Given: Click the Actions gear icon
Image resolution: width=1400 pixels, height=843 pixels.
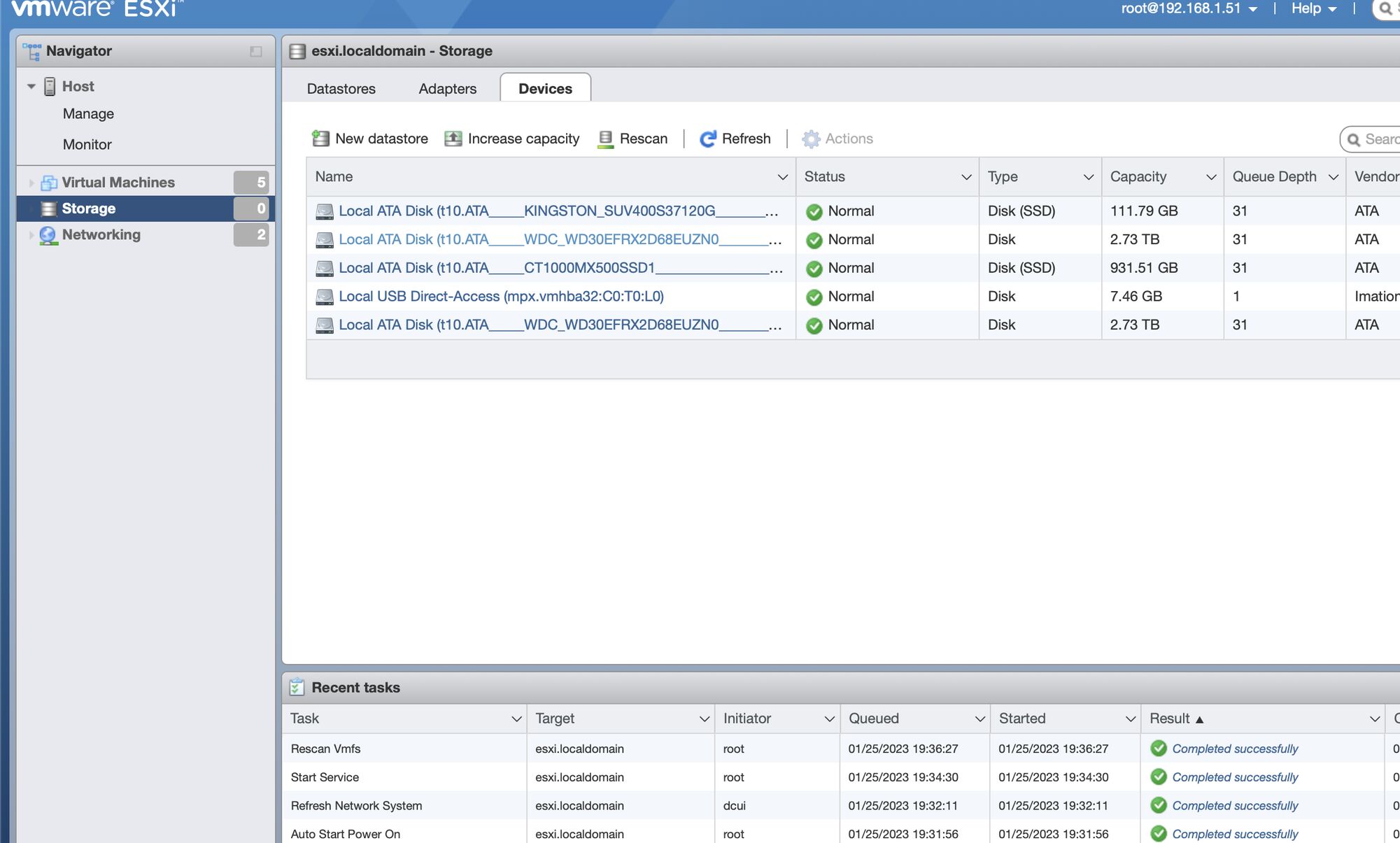Looking at the screenshot, I should pos(811,139).
